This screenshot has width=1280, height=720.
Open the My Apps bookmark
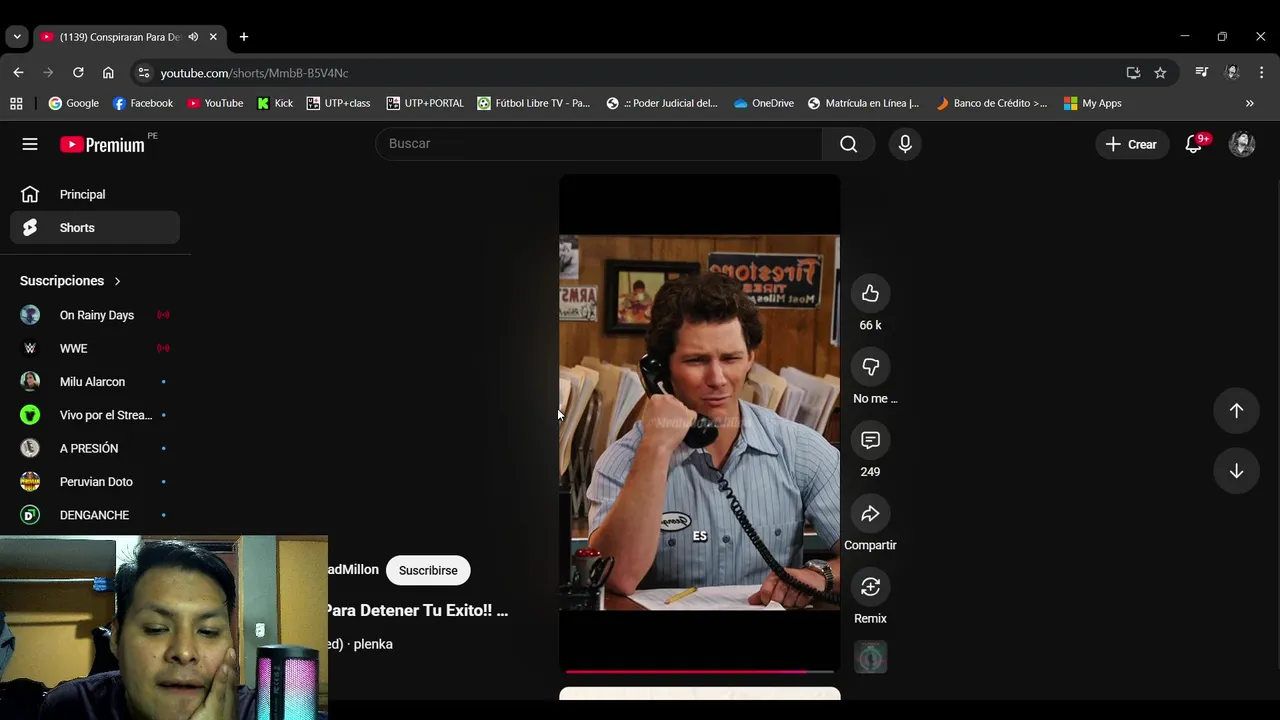tap(1093, 103)
